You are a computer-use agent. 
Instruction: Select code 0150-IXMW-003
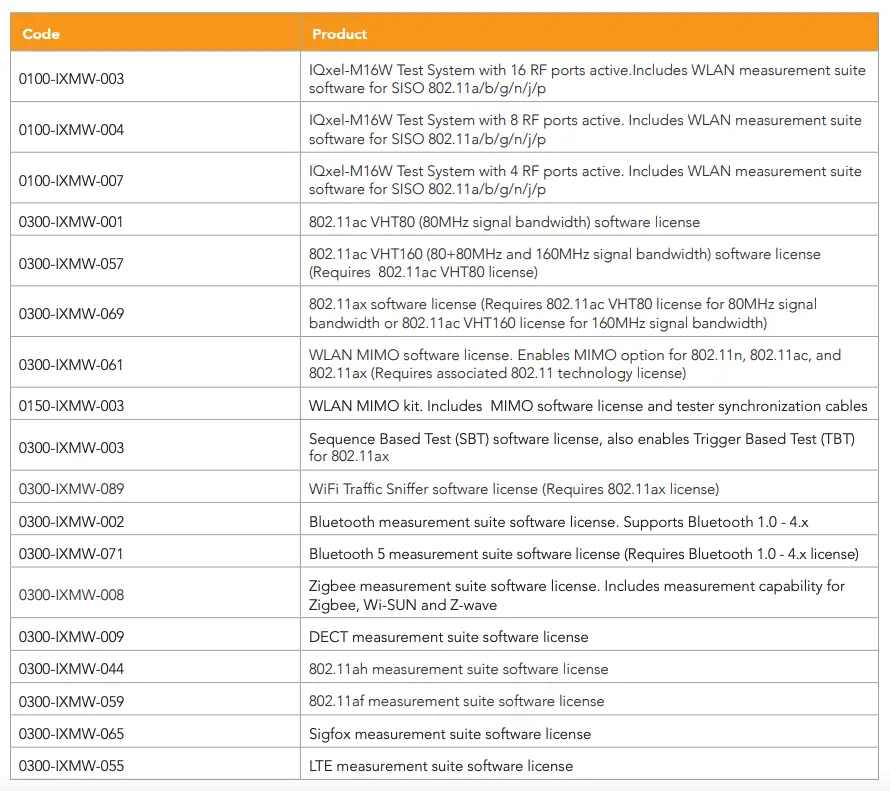coord(72,406)
